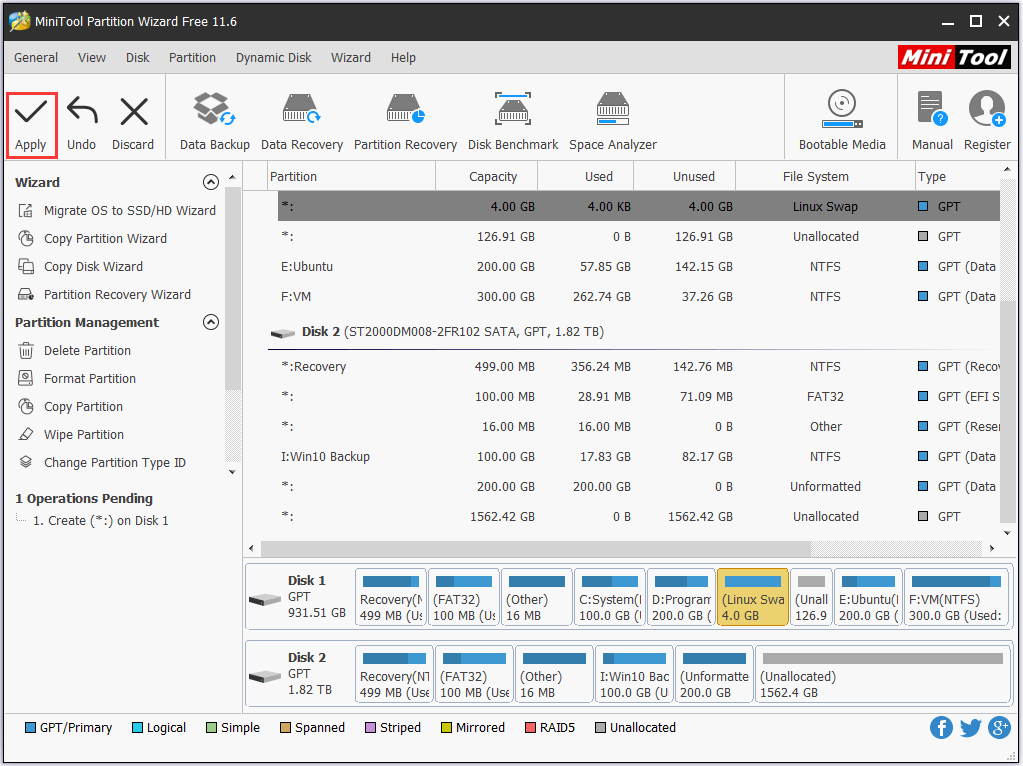Sort by File System column header
This screenshot has height=766, width=1023.
pyautogui.click(x=825, y=177)
